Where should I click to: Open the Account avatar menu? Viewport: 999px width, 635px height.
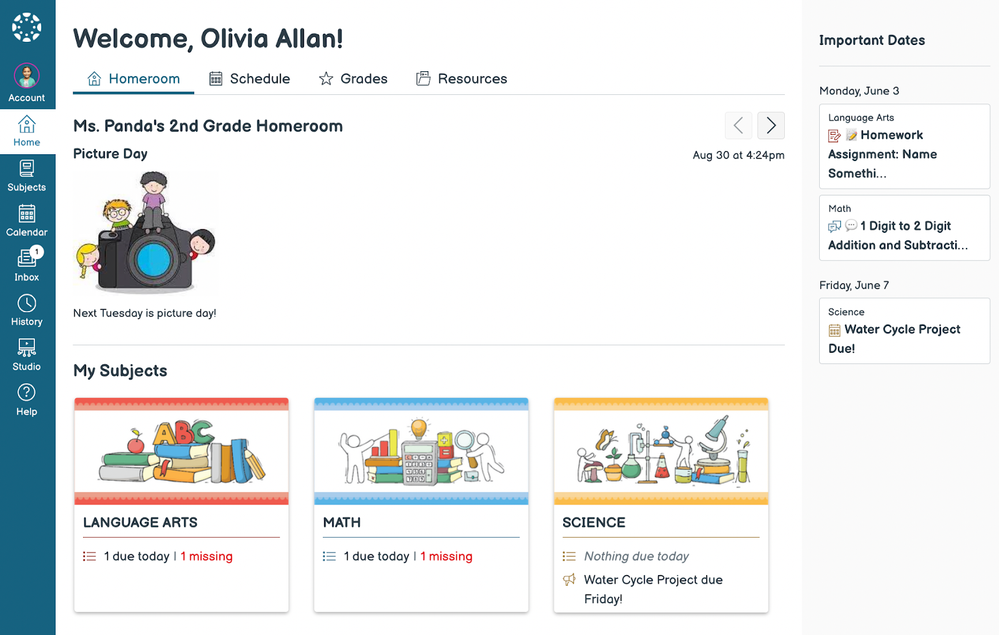[x=27, y=77]
